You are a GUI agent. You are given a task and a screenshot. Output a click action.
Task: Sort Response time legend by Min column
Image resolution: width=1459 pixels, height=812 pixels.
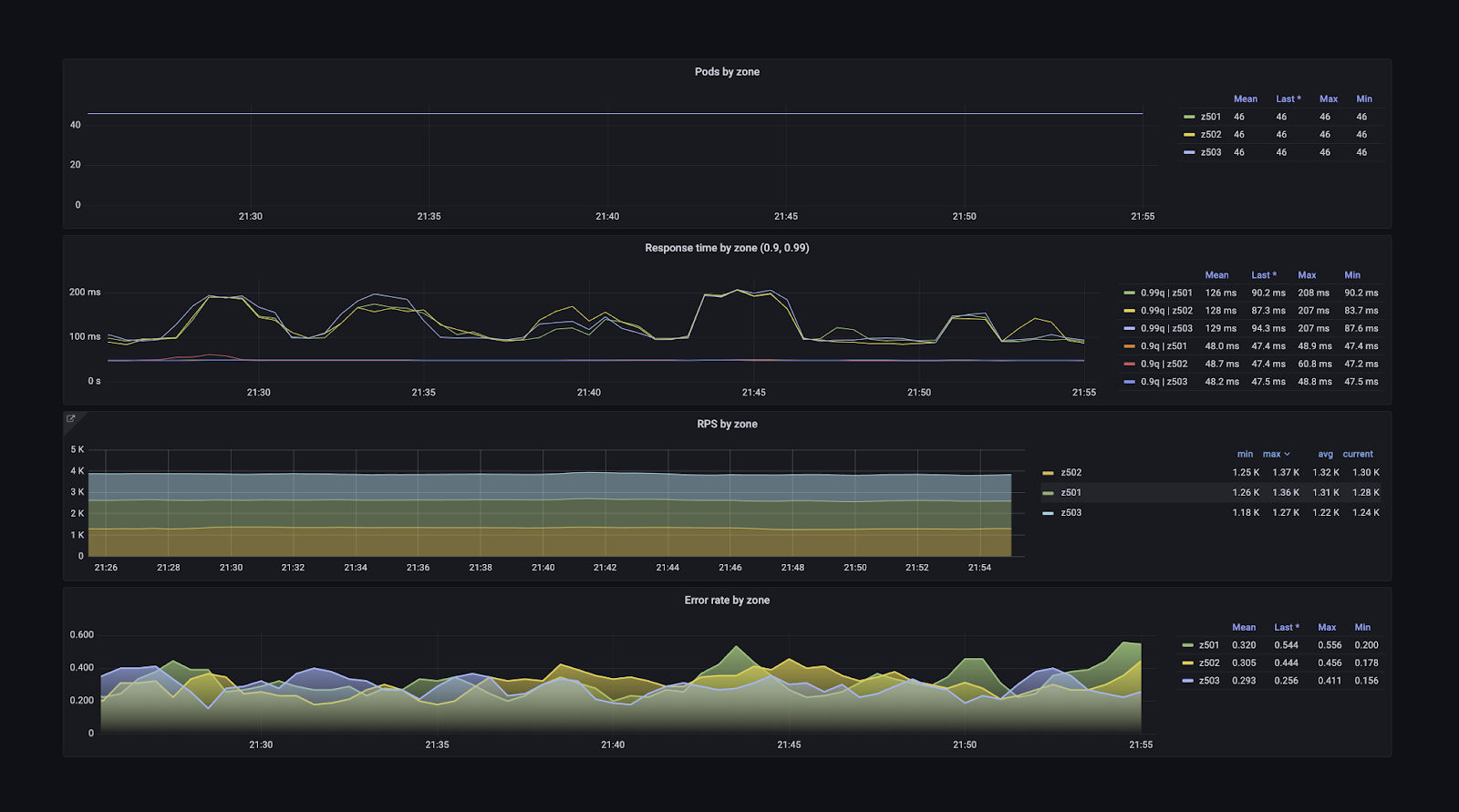click(1352, 274)
